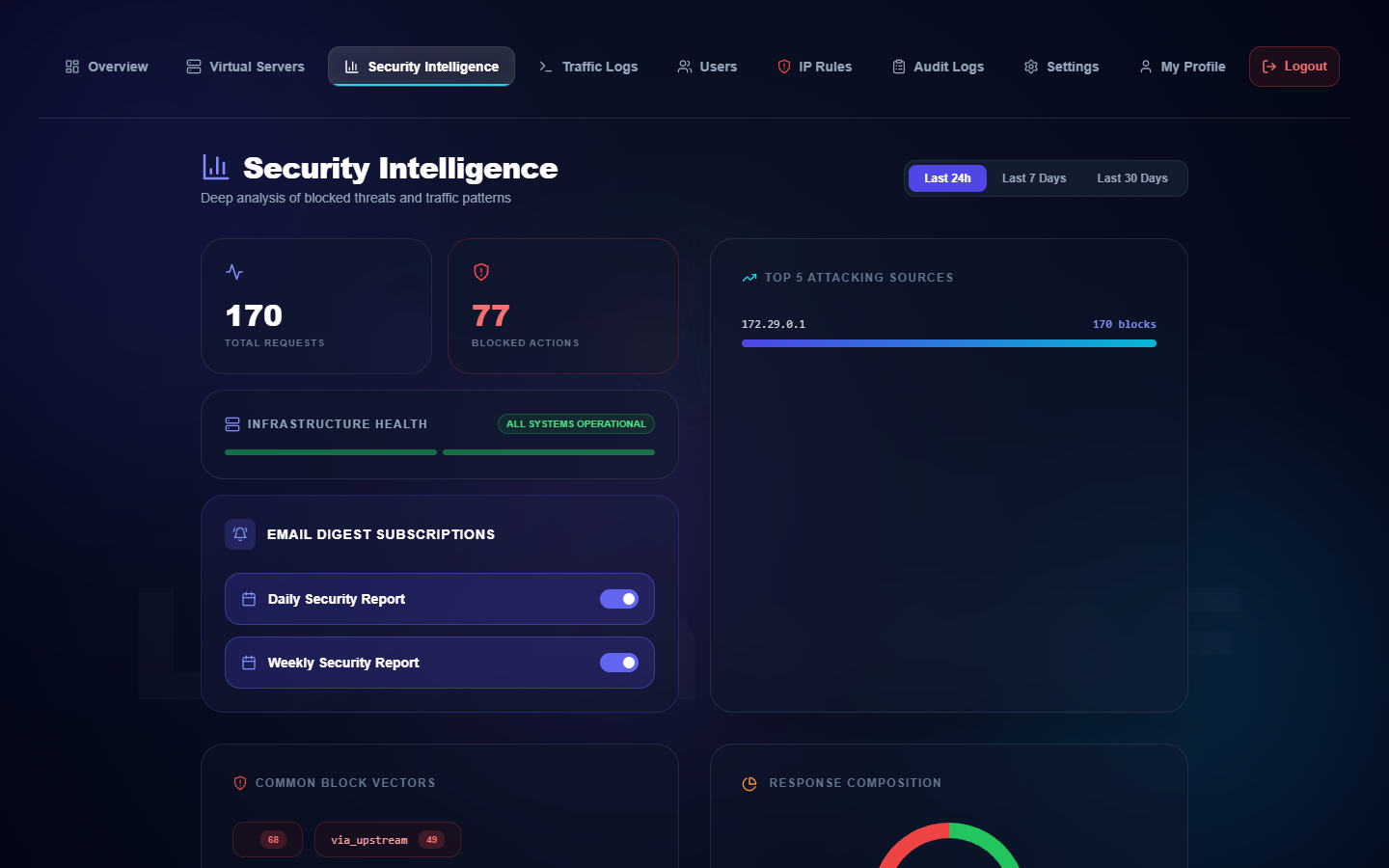Disable the Daily Security Report toggle
The height and width of the screenshot is (868, 1389).
click(619, 599)
